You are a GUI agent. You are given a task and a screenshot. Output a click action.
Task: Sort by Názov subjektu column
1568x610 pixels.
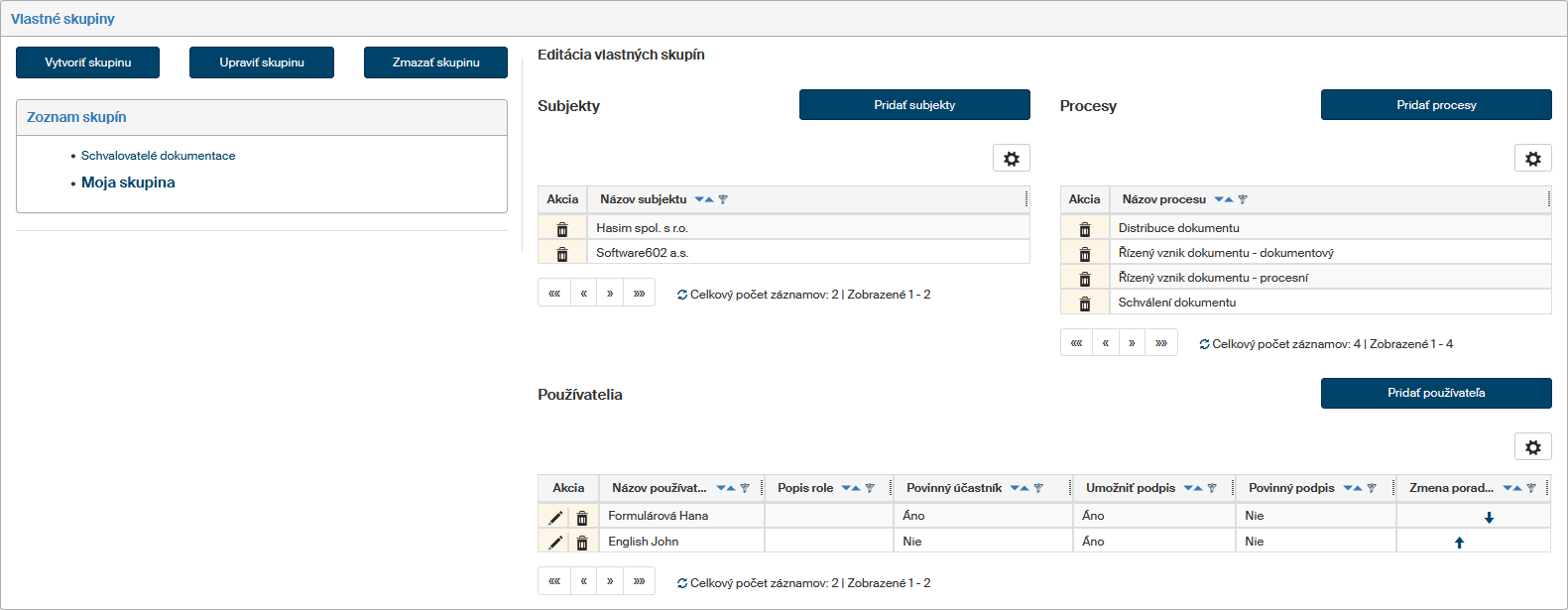click(703, 199)
